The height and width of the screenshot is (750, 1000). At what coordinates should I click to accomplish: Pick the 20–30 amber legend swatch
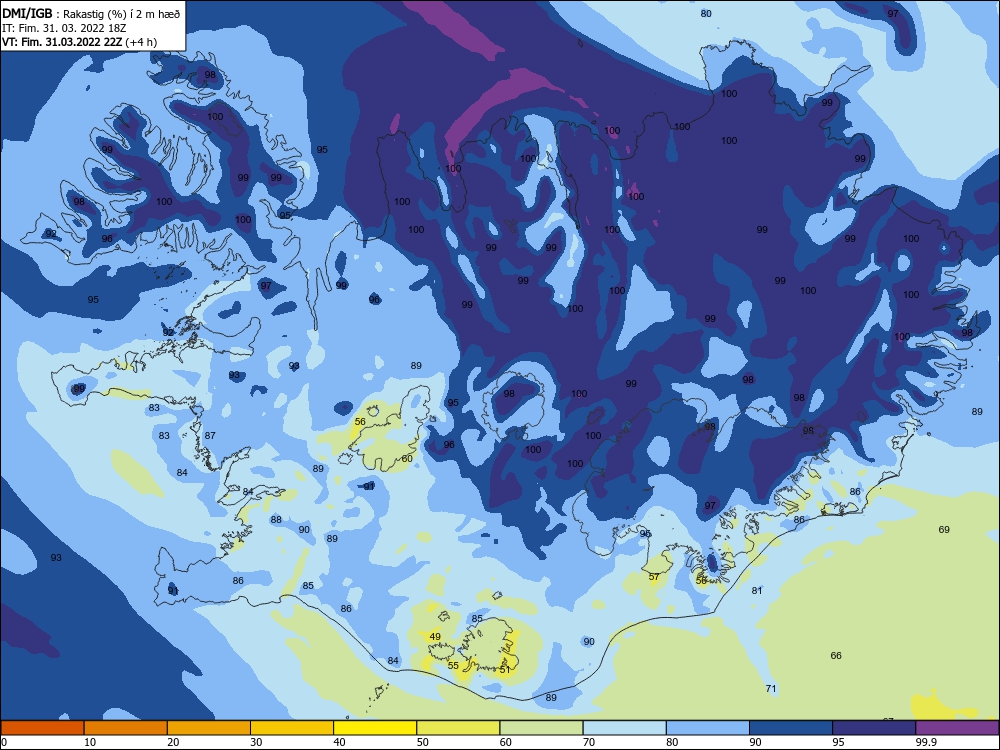209,728
